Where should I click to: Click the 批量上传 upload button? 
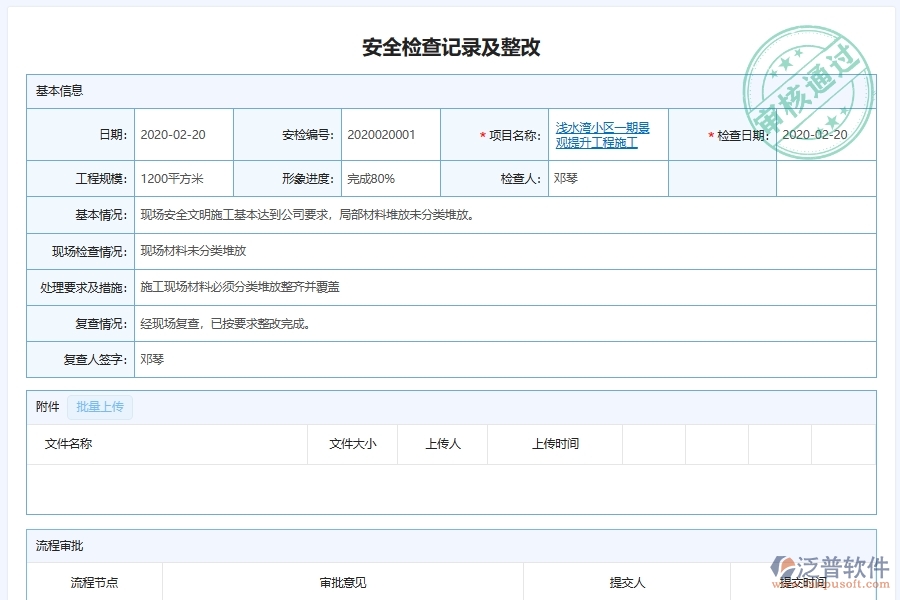(x=100, y=407)
